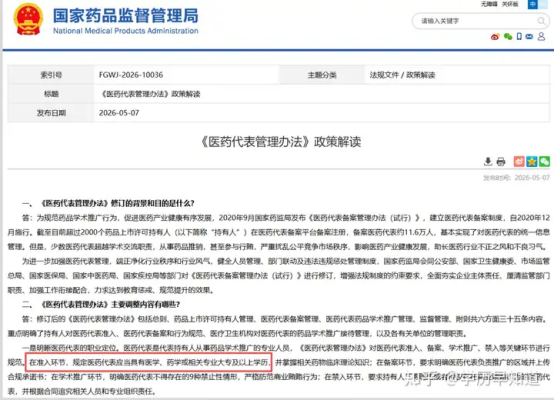Switch language with the 中 button
554x400 pixels.
click(532, 4)
